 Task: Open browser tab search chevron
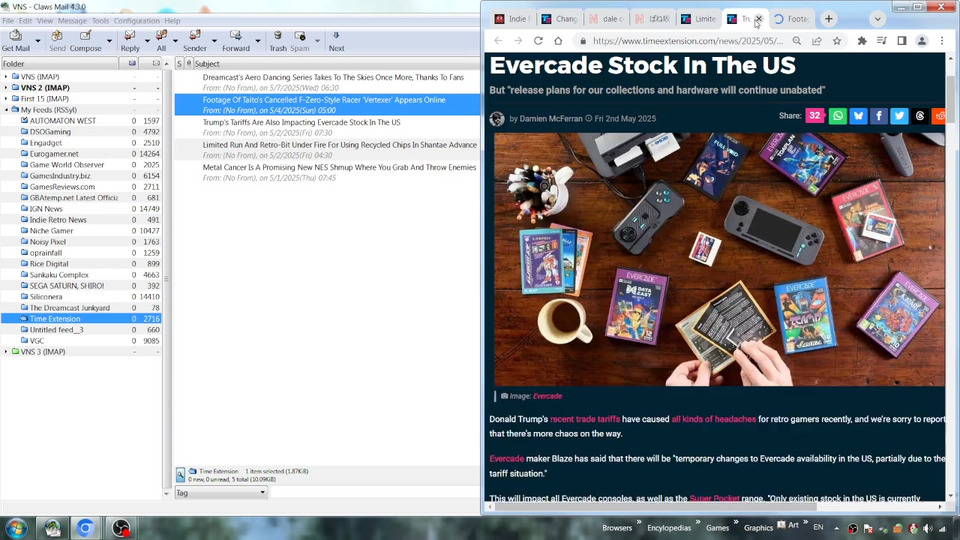[877, 19]
